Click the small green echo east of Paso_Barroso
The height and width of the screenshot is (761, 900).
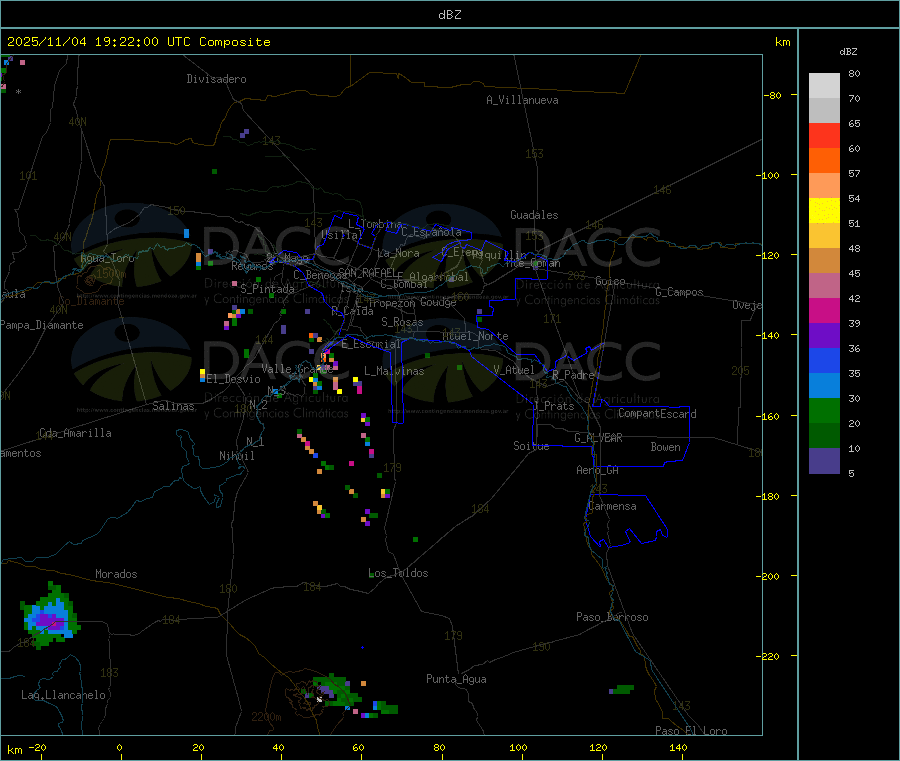[622, 689]
